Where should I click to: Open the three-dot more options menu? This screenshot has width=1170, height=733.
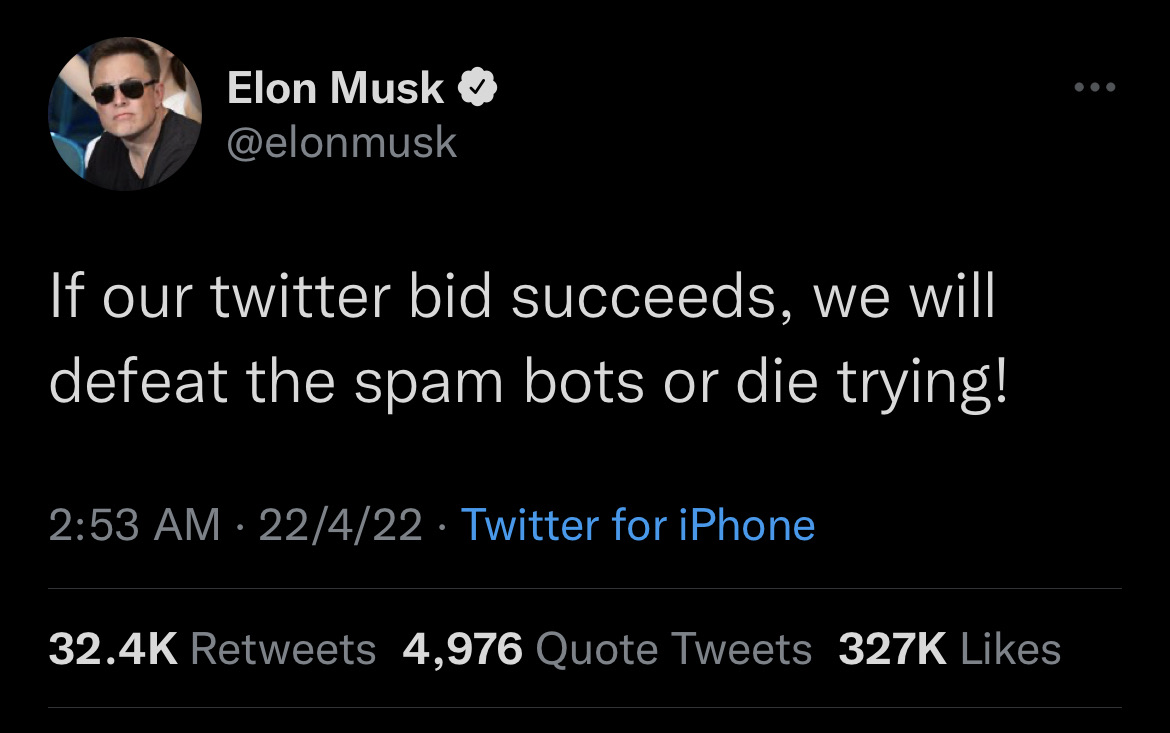coord(1093,87)
